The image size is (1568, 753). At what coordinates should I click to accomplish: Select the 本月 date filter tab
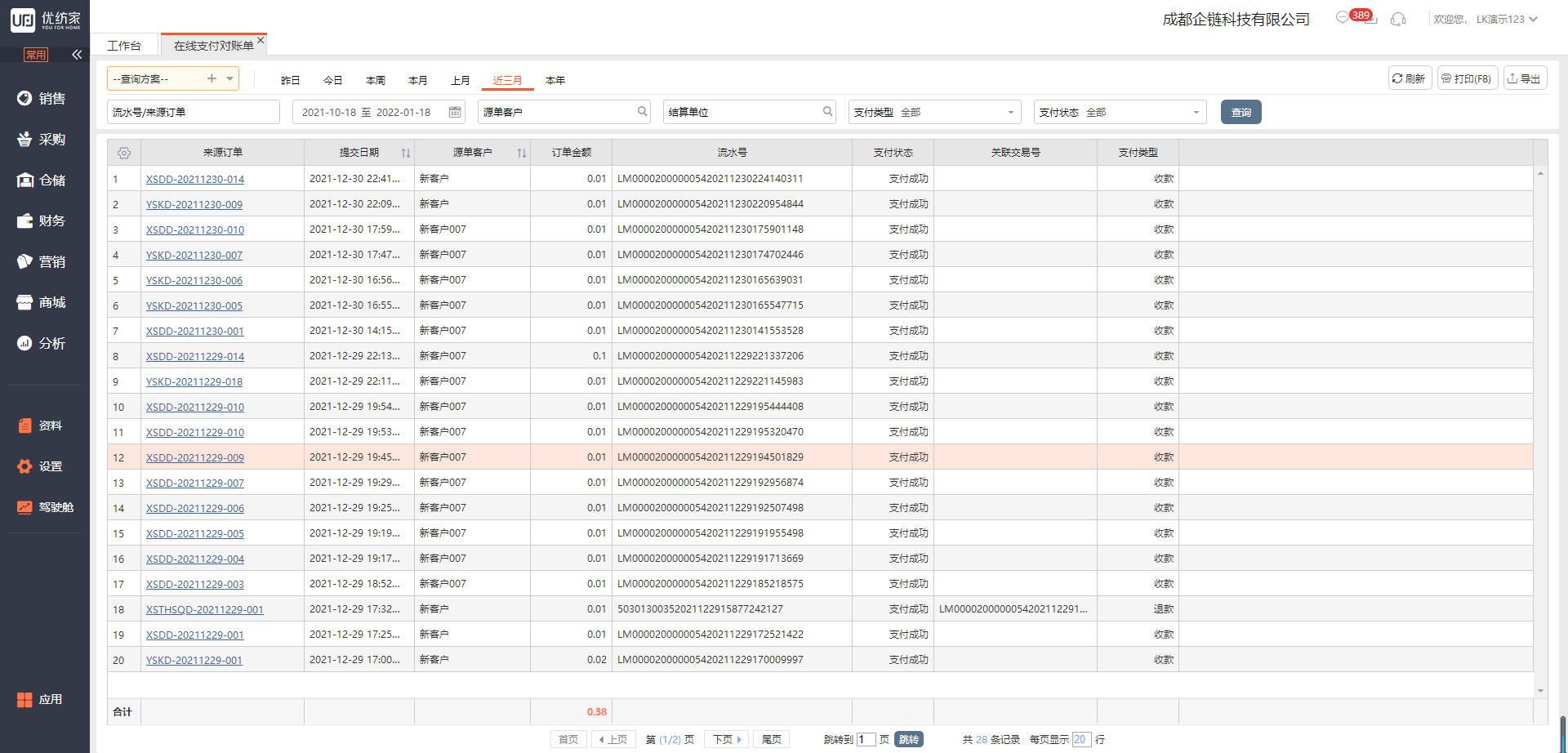pos(418,80)
